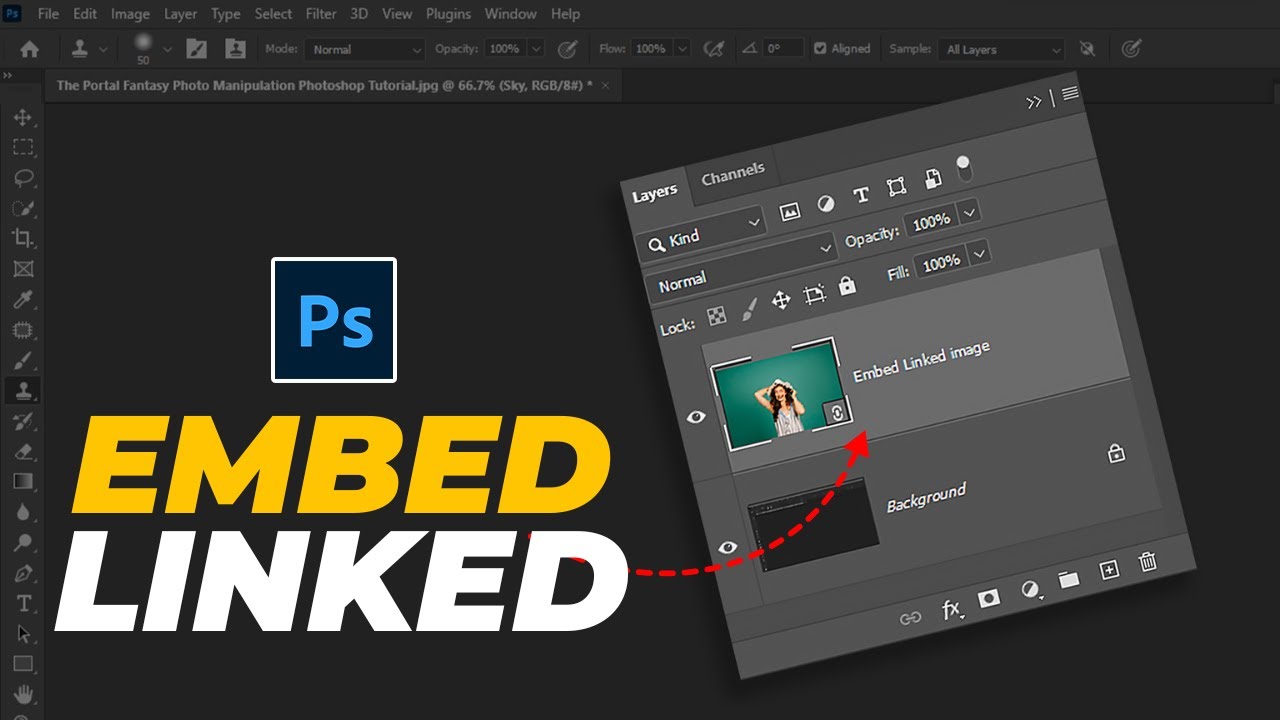1280x720 pixels.
Task: Select the Clone Stamp tool in the toolbar
Action: (22, 390)
